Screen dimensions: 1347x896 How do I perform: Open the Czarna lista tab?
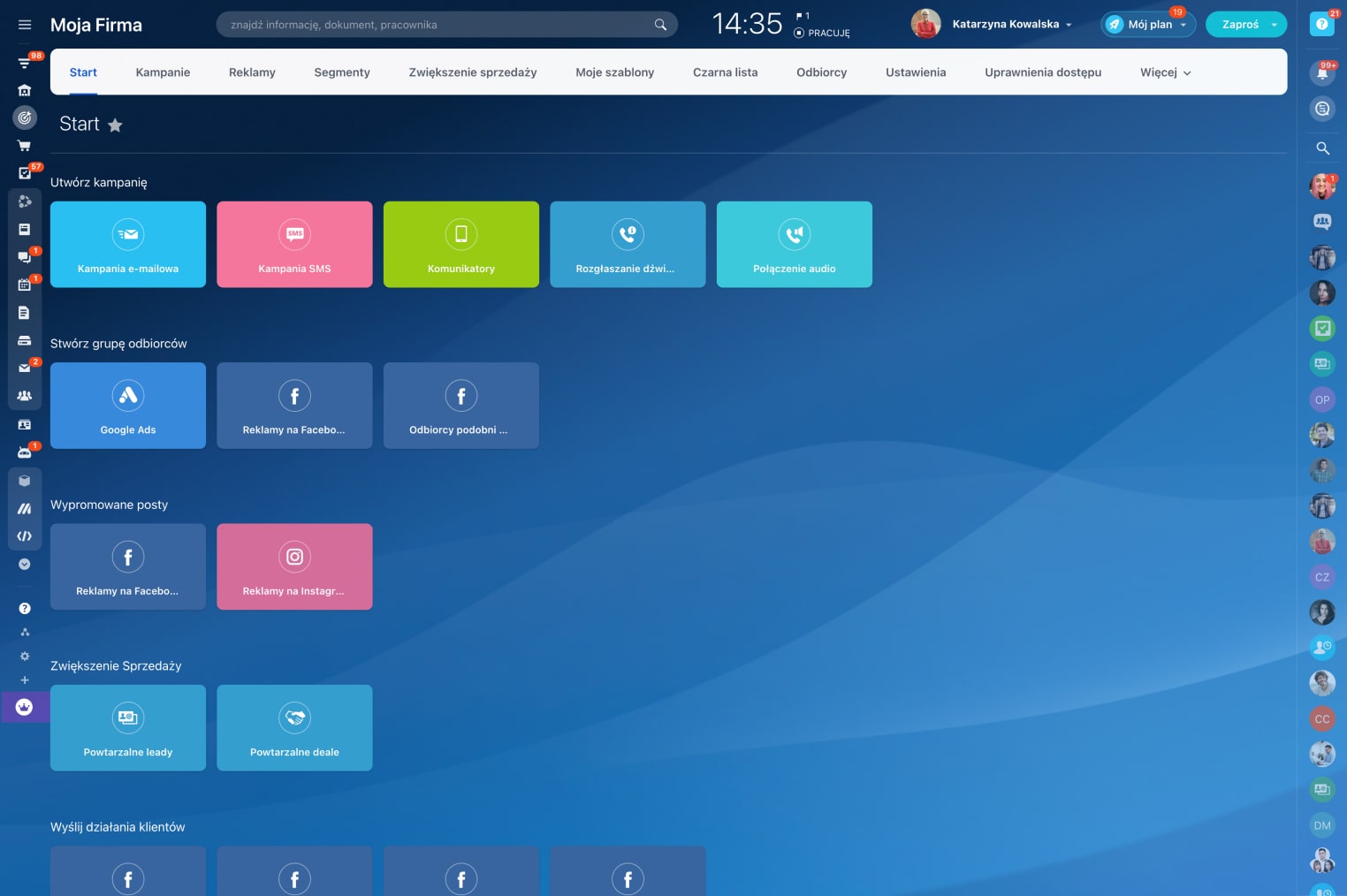(725, 72)
